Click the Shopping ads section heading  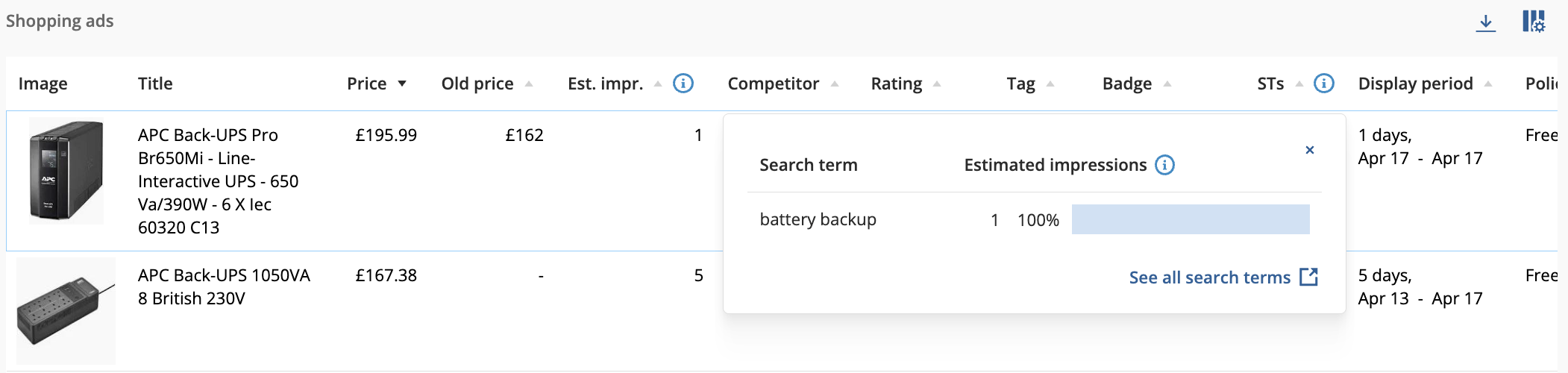point(60,21)
